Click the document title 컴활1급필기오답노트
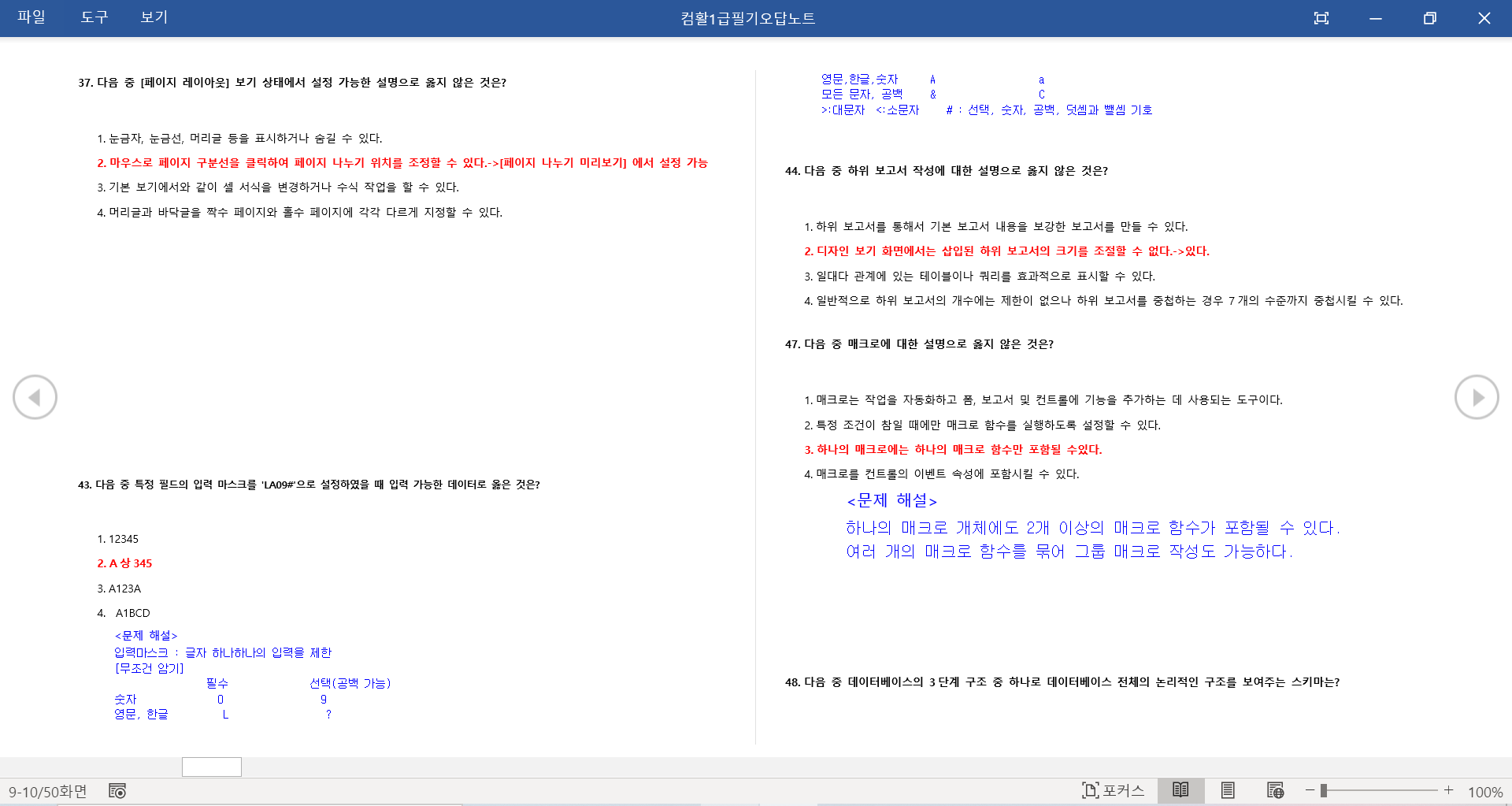 pos(748,18)
